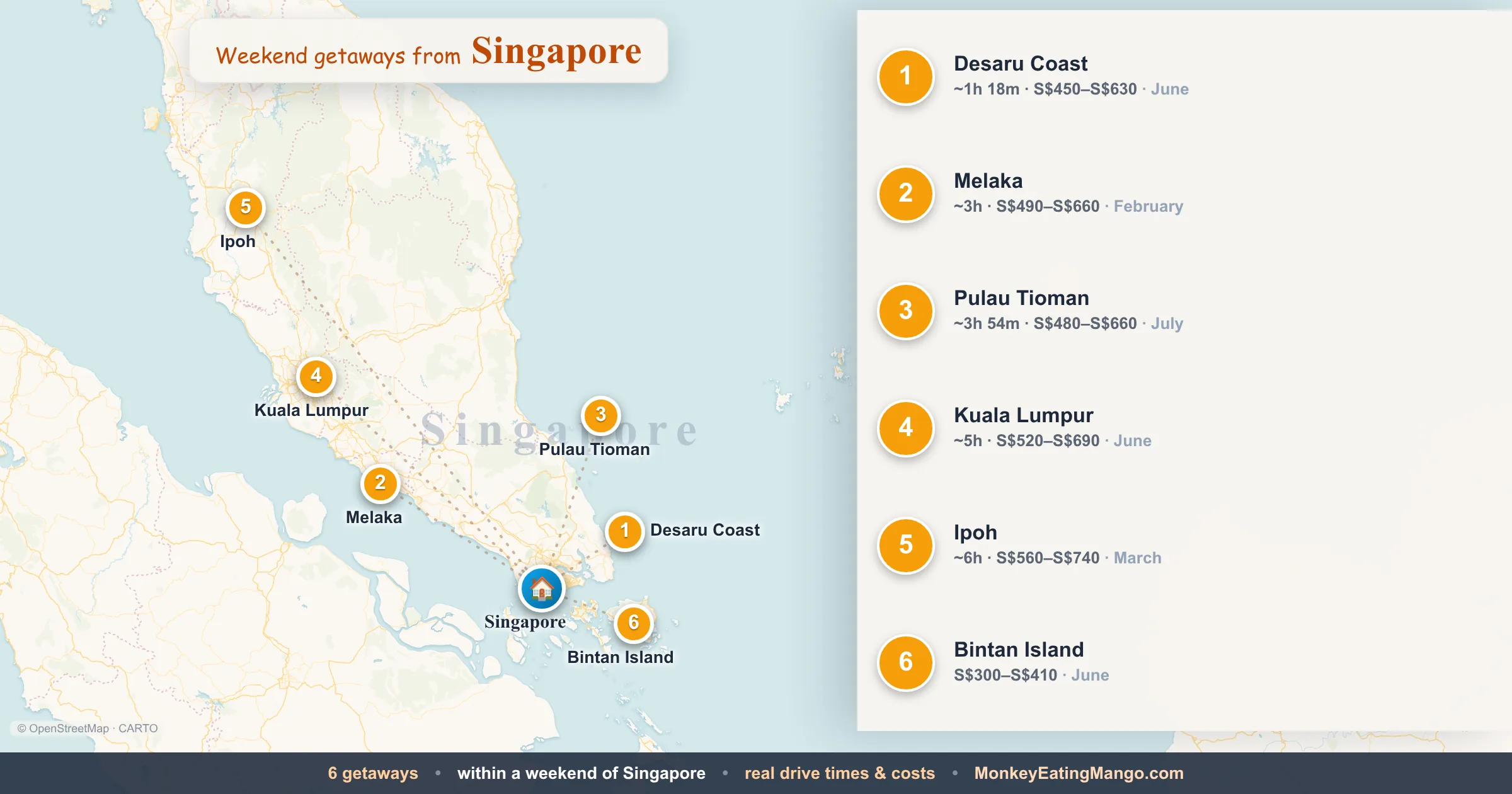The height and width of the screenshot is (794, 1512).
Task: Click the Melaka map label
Action: pyautogui.click(x=374, y=517)
